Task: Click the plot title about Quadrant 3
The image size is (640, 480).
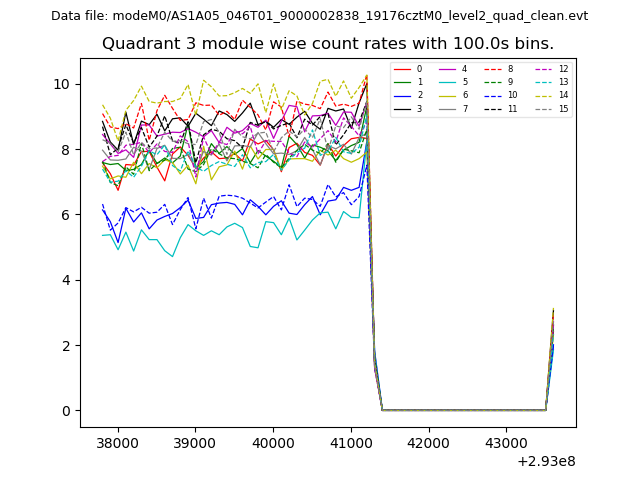Action: pos(328,44)
